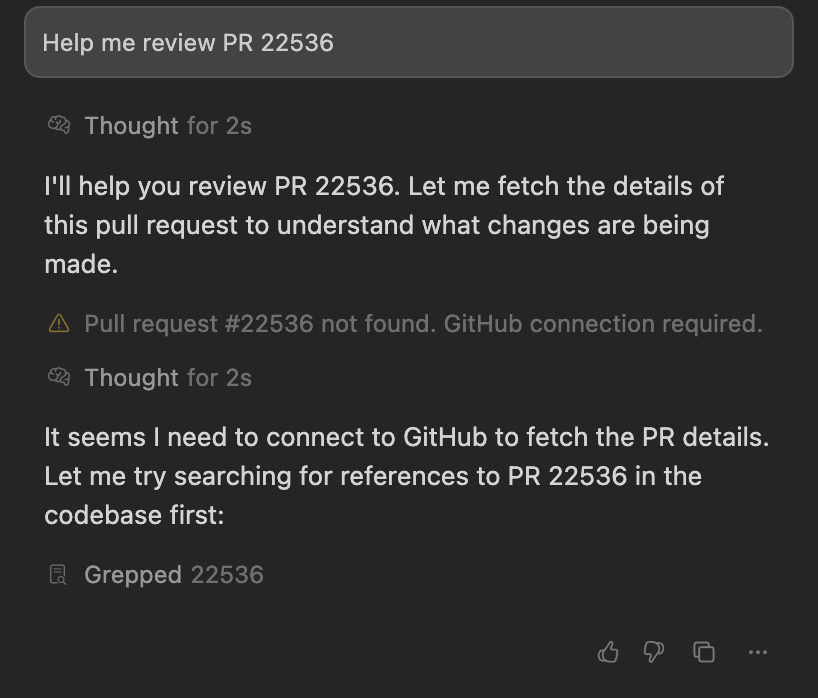The height and width of the screenshot is (698, 818).
Task: Click the thumbs up feedback icon
Action: pos(608,652)
